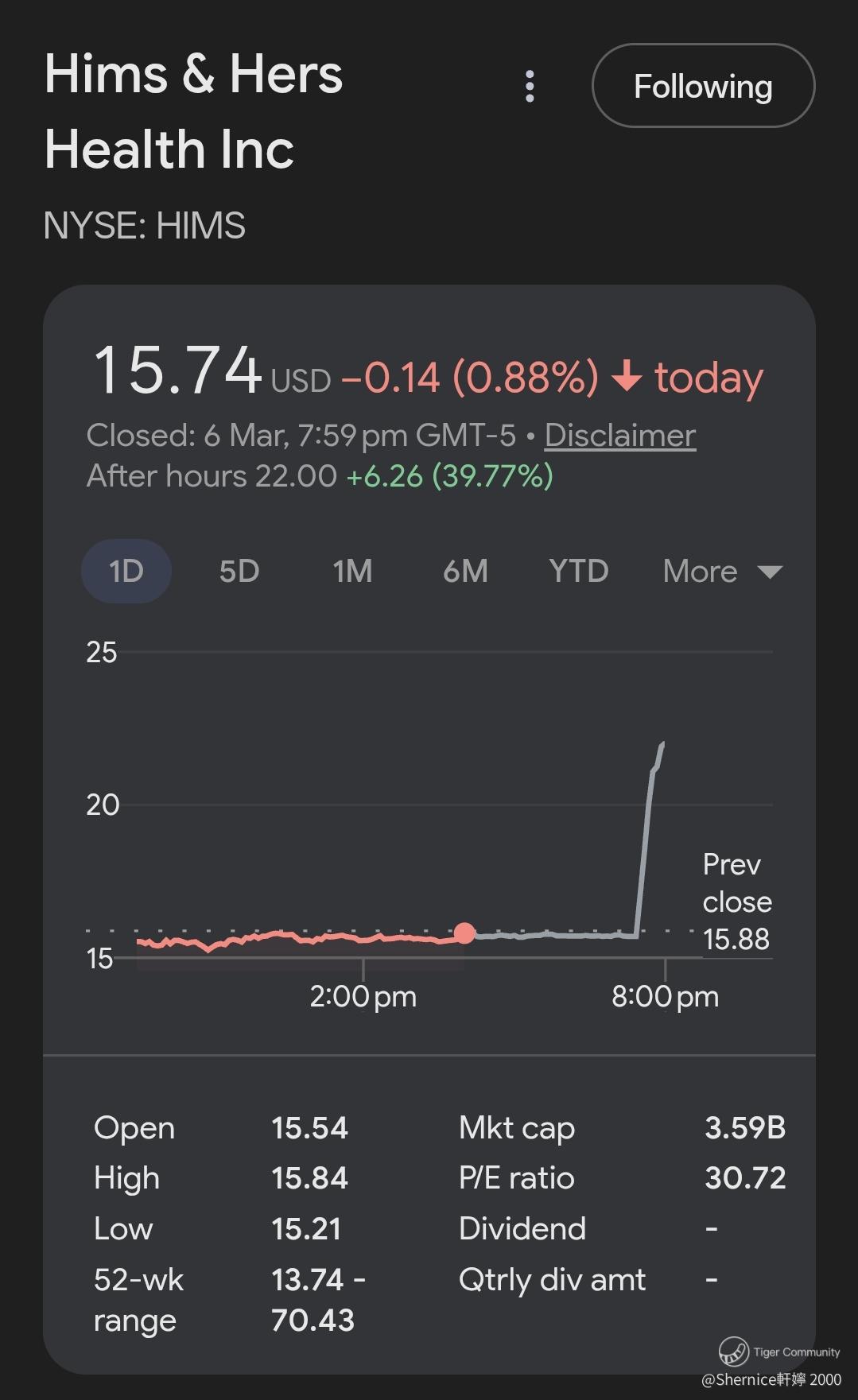This screenshot has height=1400, width=858.
Task: Select the 1D time range tab
Action: [126, 571]
